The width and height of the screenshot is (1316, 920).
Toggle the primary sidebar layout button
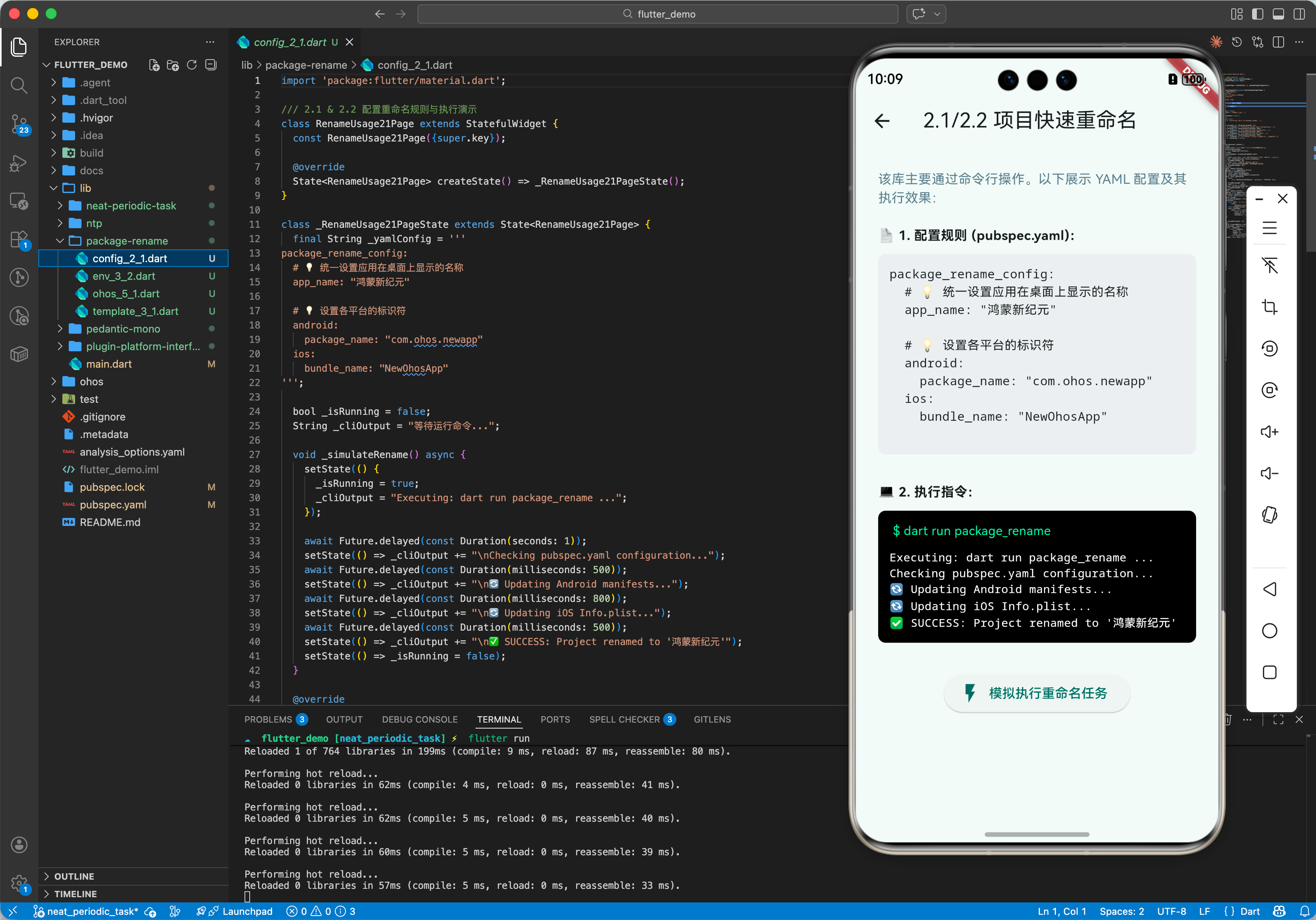pos(1258,14)
